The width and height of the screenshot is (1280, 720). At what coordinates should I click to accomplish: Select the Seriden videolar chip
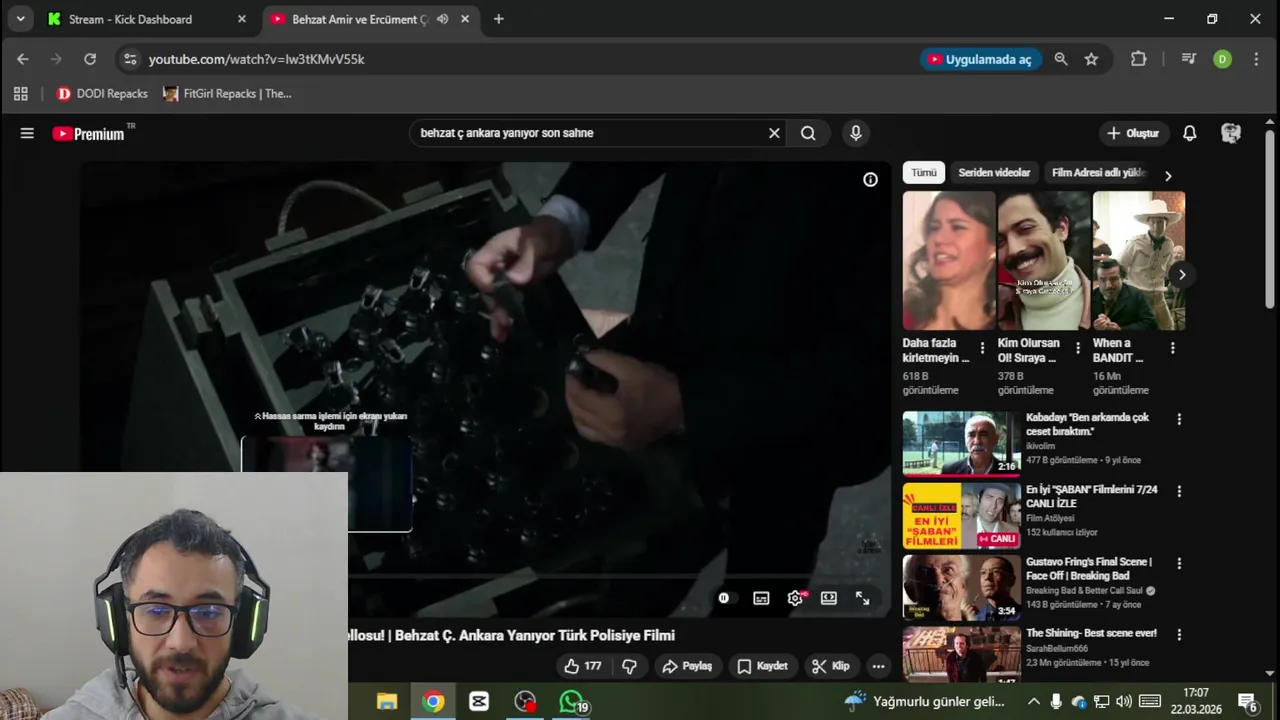pos(994,173)
